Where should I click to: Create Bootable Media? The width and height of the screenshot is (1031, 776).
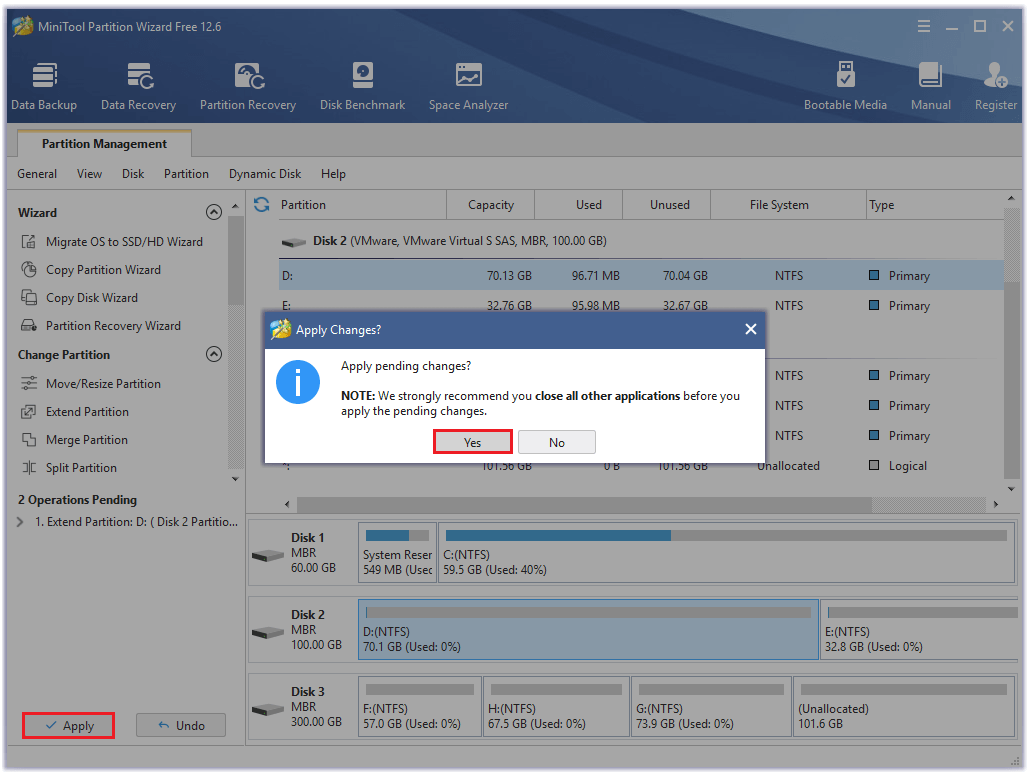845,87
